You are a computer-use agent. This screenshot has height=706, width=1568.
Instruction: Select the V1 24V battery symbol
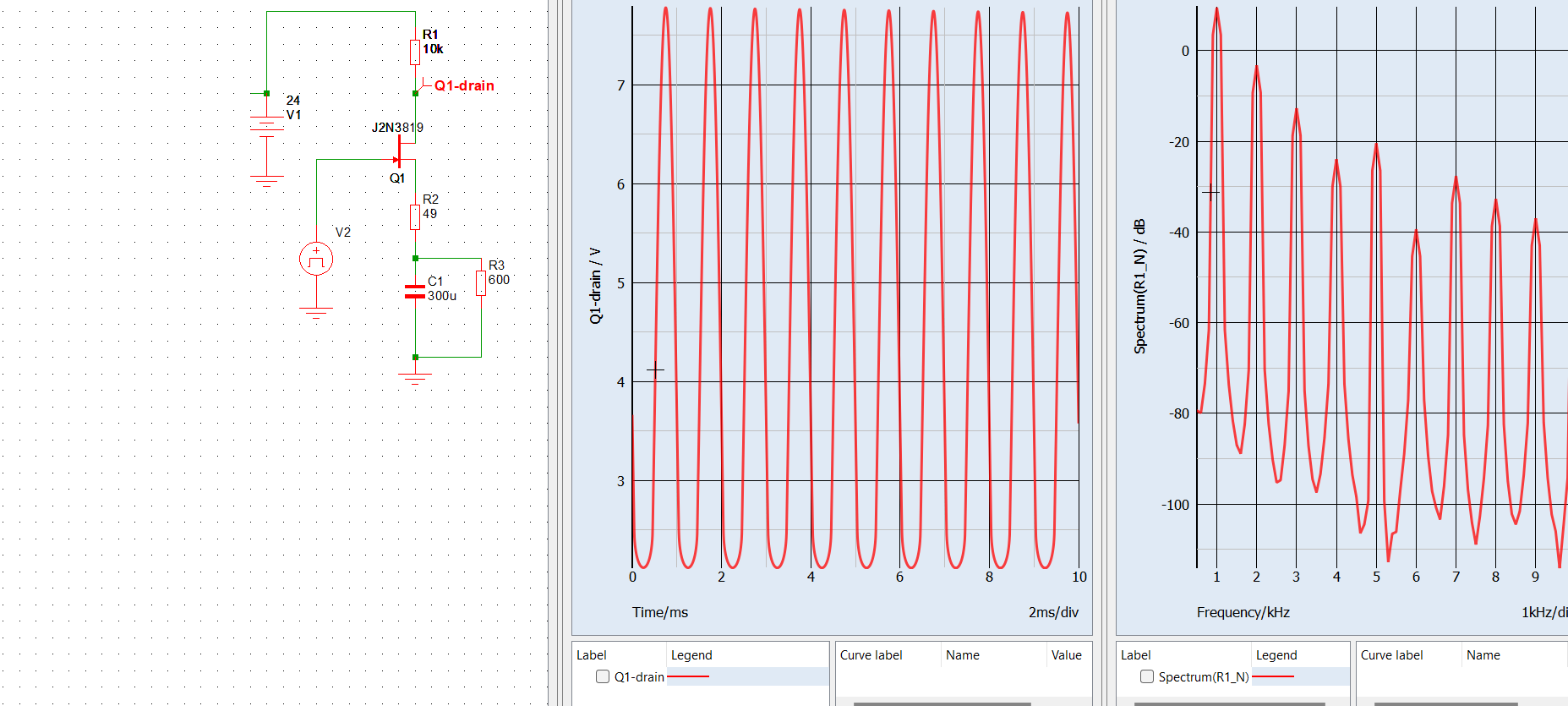point(266,127)
